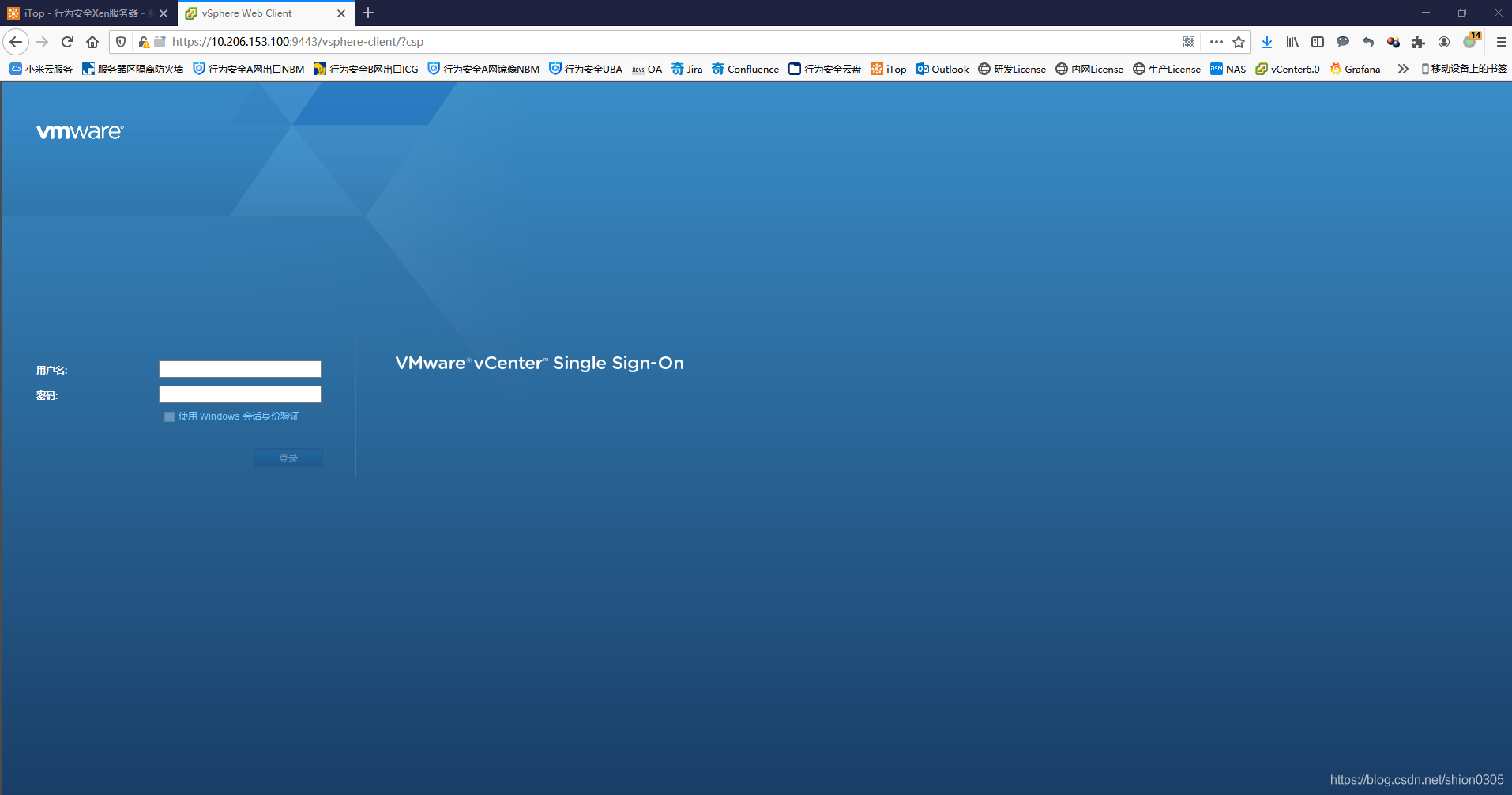Close the iTop browser tab
Screen dimensions: 1512x795
[164, 13]
